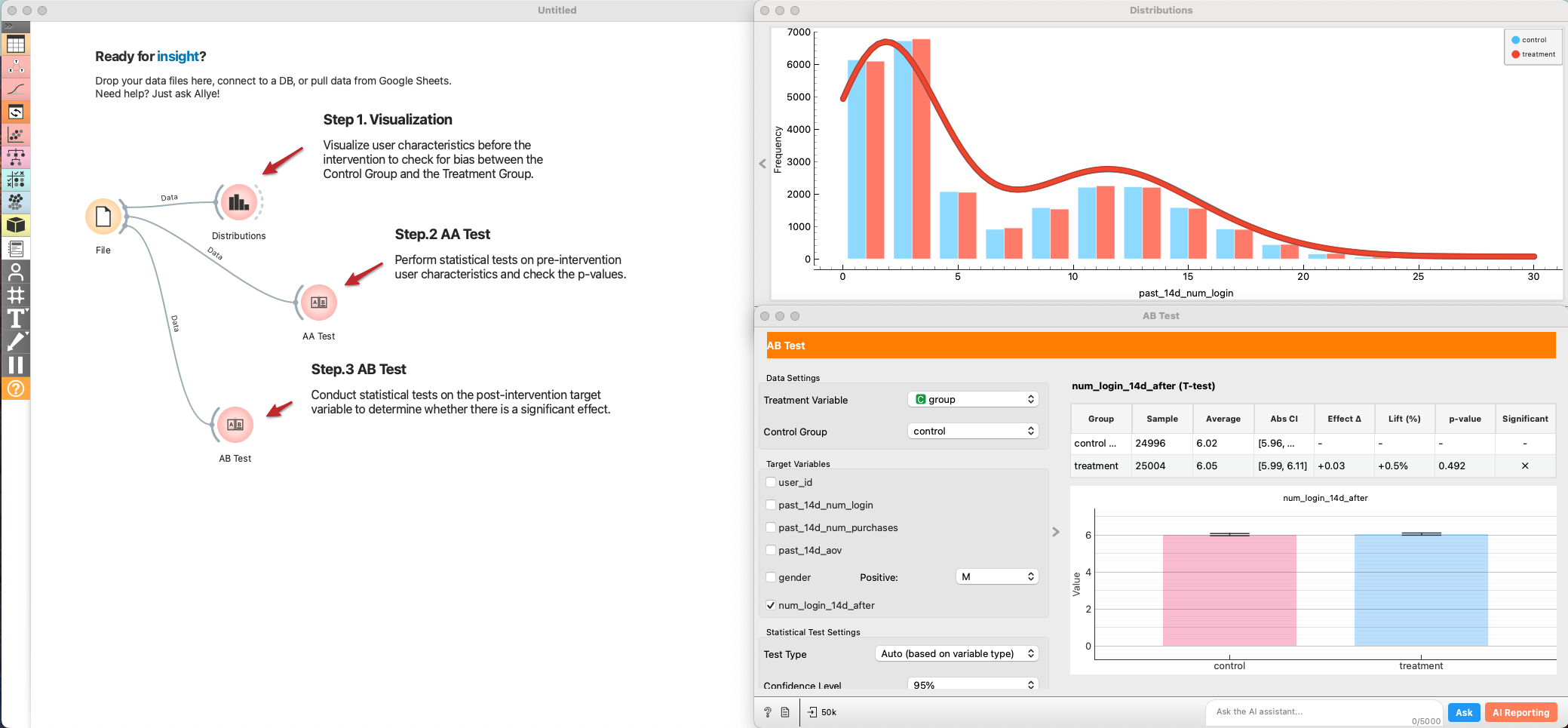The width and height of the screenshot is (1568, 728).
Task: Open the Control Group dropdown
Action: coord(973,431)
